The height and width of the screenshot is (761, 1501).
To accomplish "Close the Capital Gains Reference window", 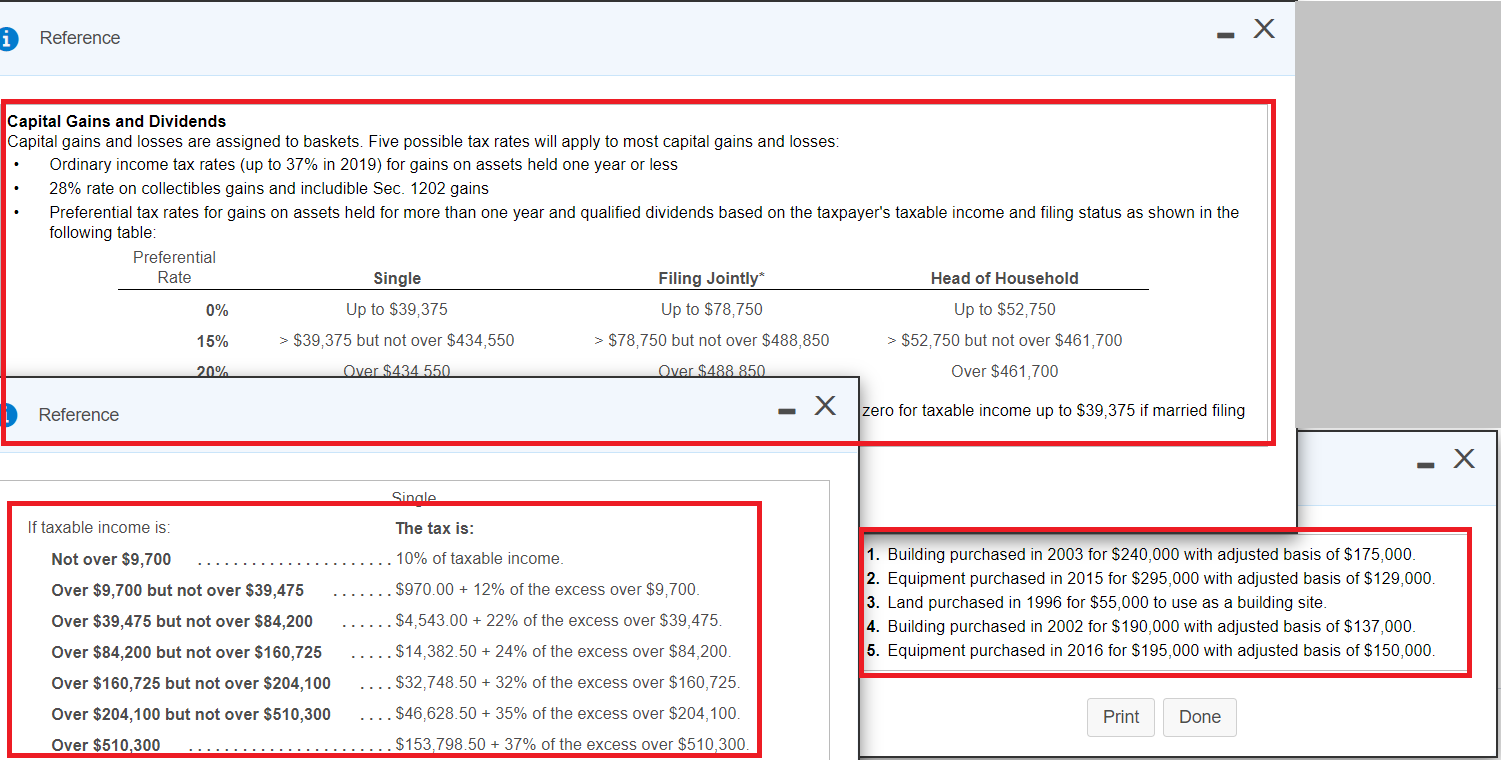I will click(x=1264, y=29).
